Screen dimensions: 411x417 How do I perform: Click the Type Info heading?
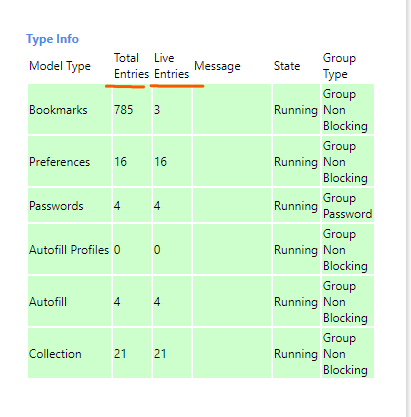52,39
